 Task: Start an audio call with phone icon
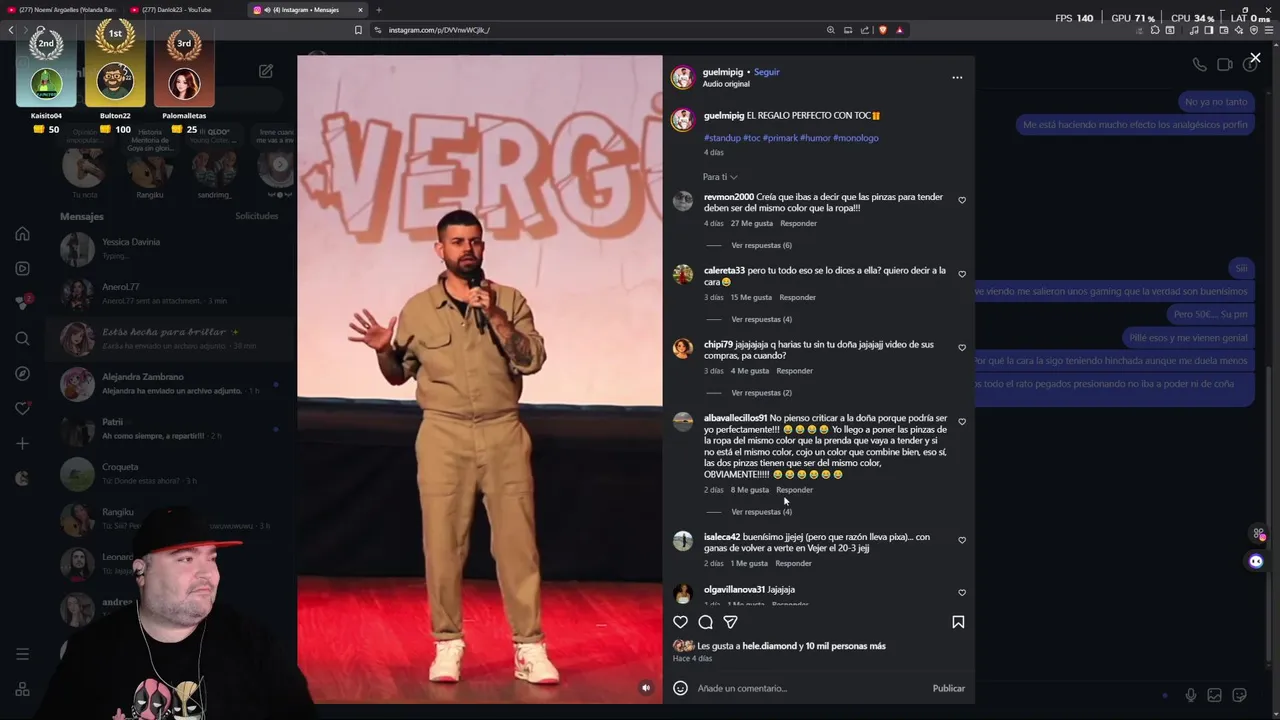[x=1199, y=65]
